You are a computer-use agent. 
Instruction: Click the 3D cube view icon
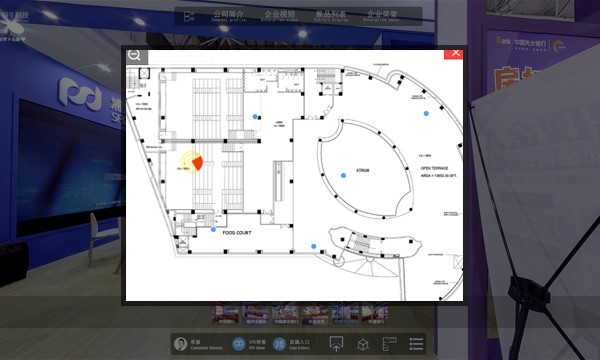[363, 344]
